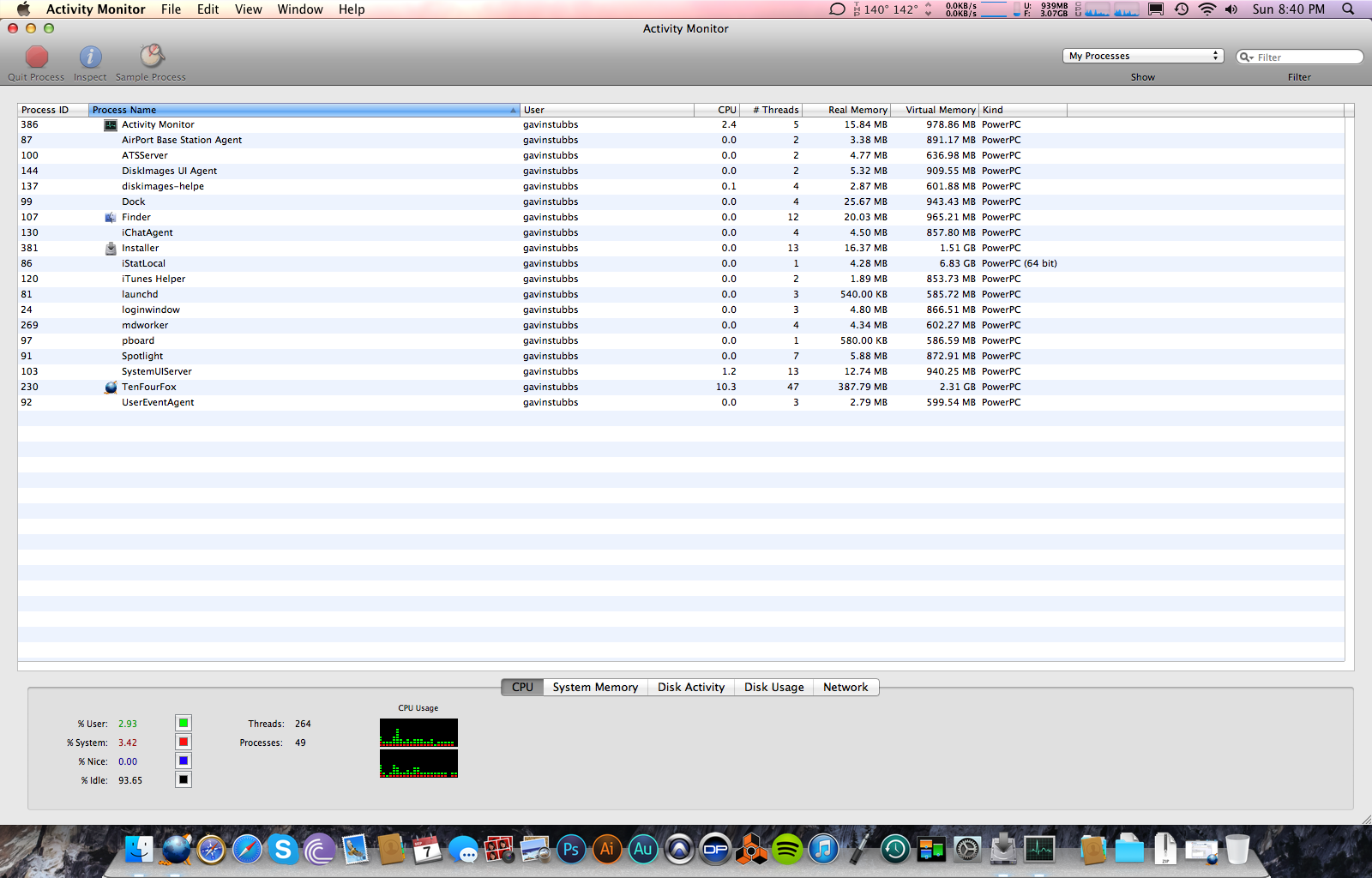Open Digital Performer DP icon in the Dock
Viewport: 1372px width, 878px height.
pos(715,849)
